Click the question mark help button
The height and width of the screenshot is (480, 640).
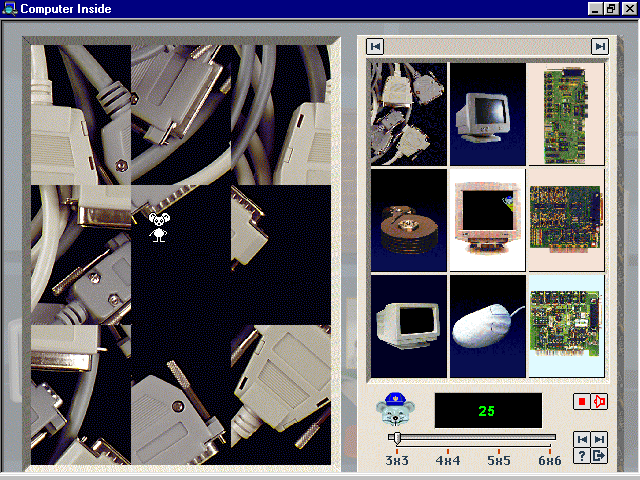(581, 456)
